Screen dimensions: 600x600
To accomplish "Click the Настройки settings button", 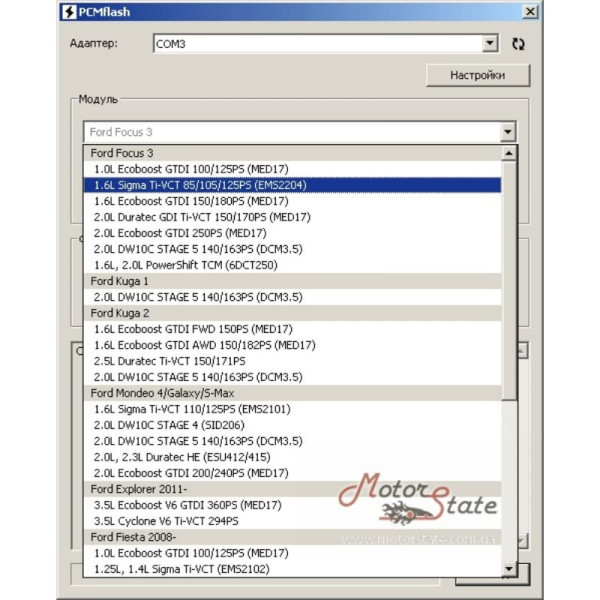I will tap(477, 75).
